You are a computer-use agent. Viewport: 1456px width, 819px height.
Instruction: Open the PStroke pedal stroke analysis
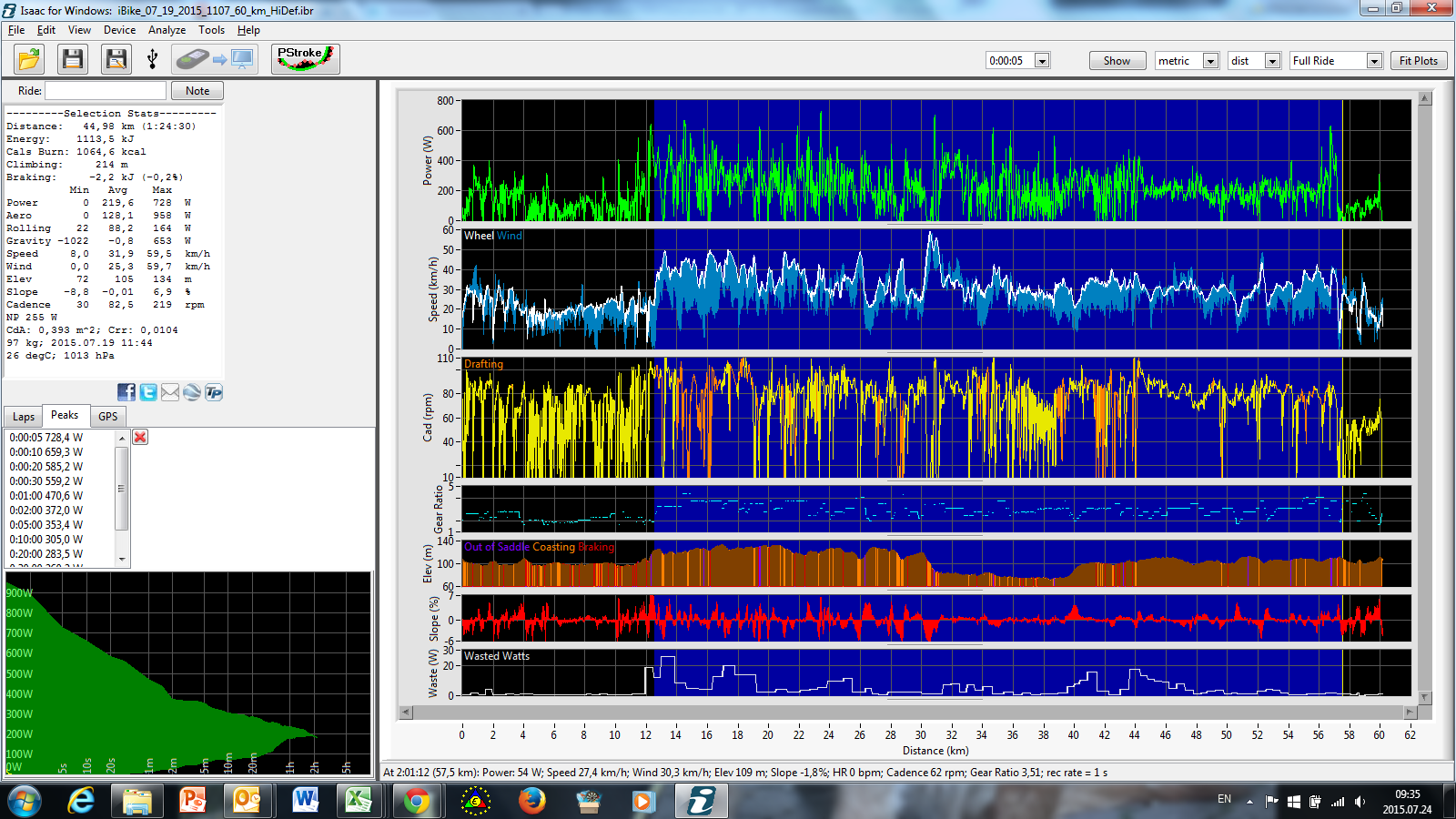(306, 59)
